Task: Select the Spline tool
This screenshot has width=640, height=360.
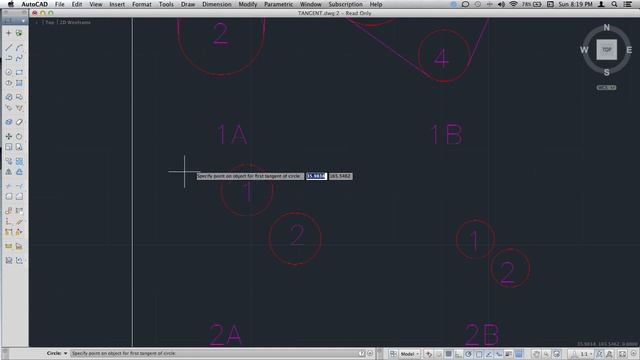Action: point(19,58)
